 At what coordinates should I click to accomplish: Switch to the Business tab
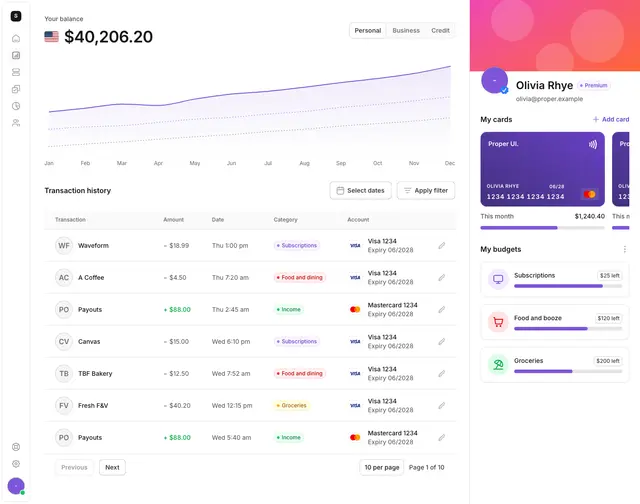(x=406, y=31)
